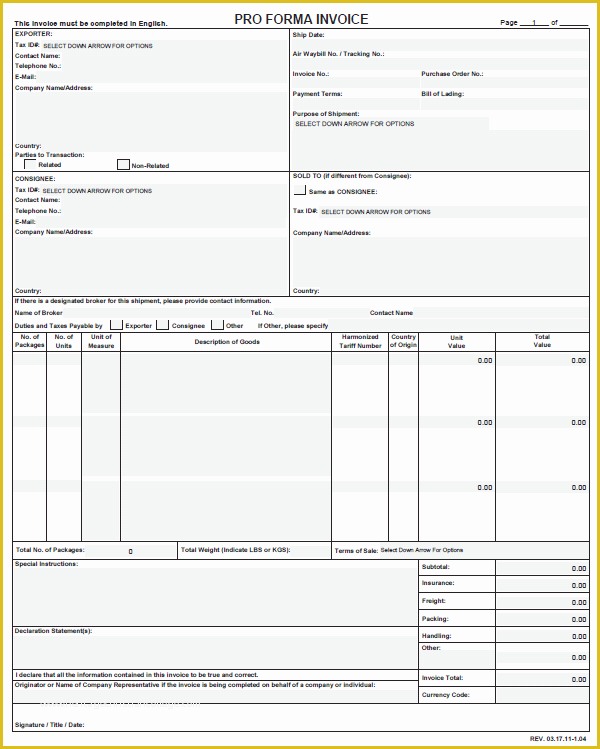The height and width of the screenshot is (749, 600).
Task: Click the Total No. of Packages field
Action: click(130, 551)
